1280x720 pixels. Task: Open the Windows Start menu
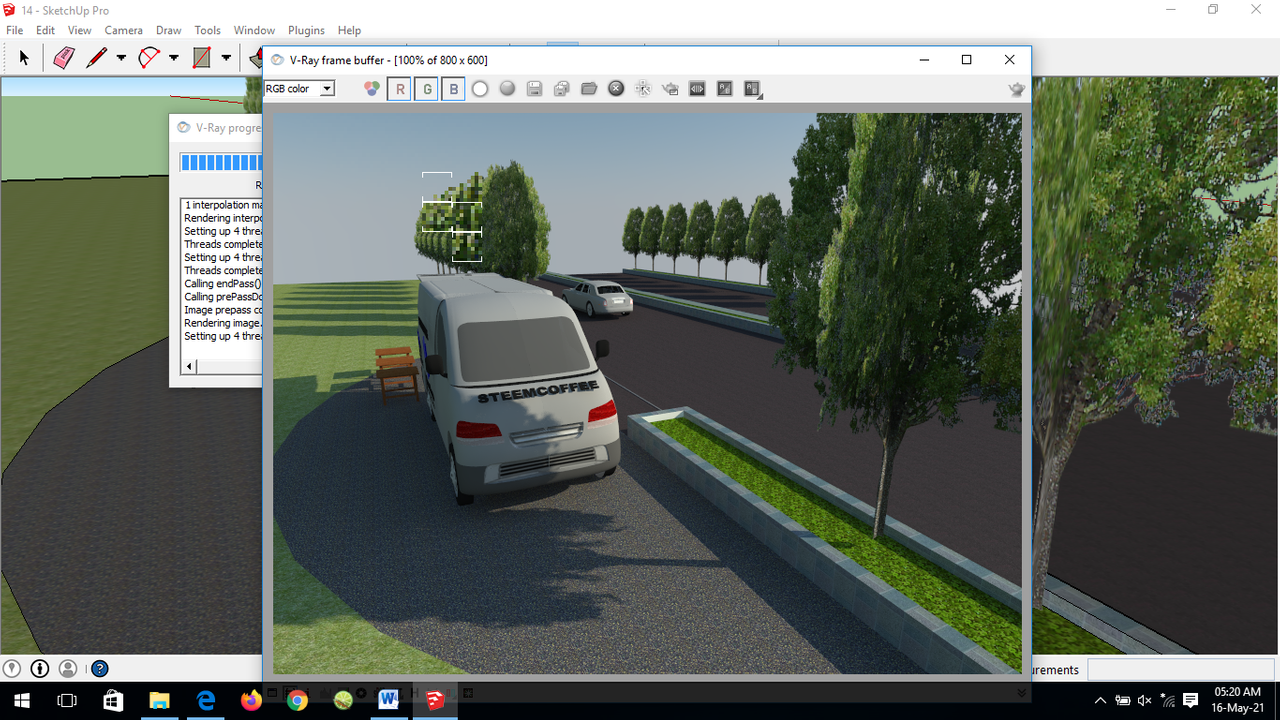[22, 700]
